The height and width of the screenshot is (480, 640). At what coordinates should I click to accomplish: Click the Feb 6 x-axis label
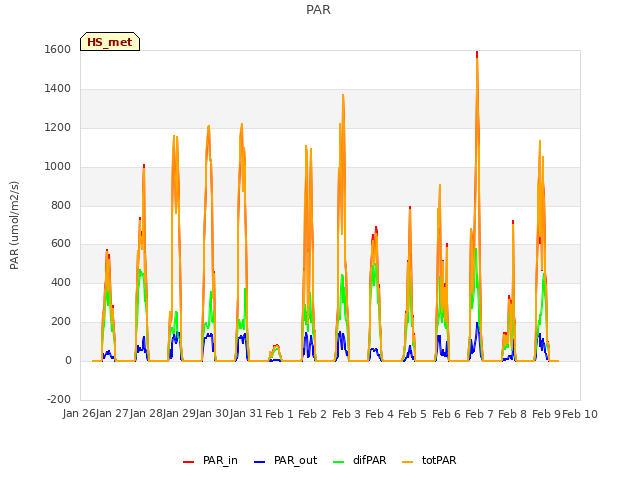[446, 414]
